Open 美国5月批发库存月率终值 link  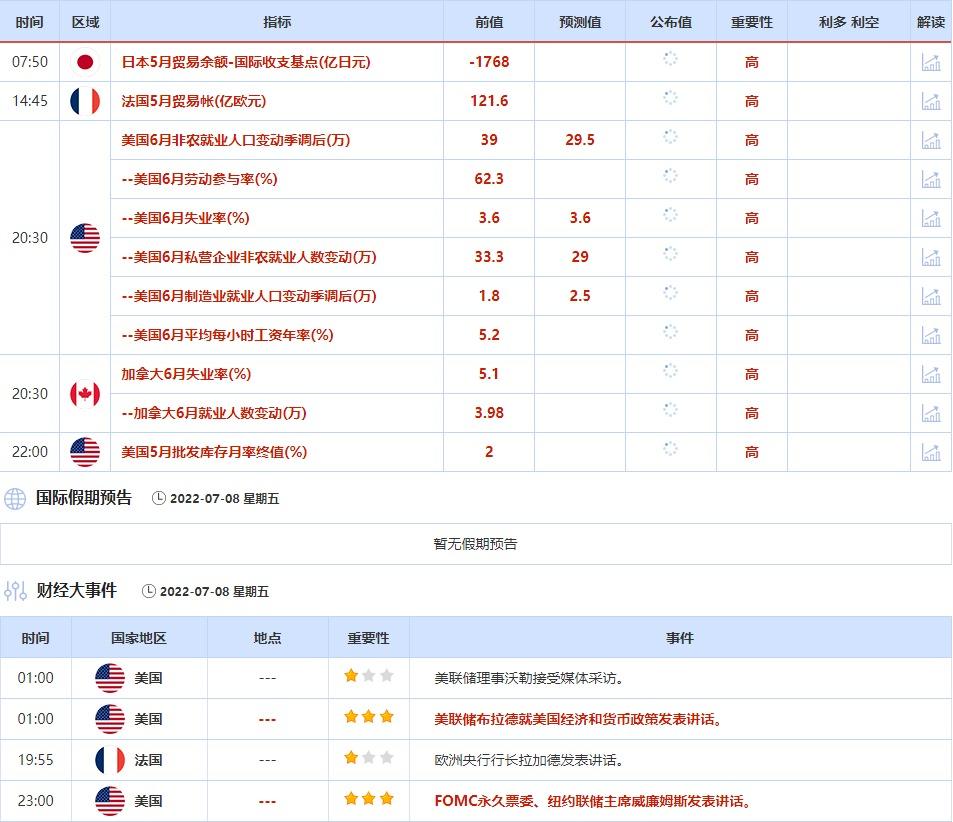(x=214, y=452)
